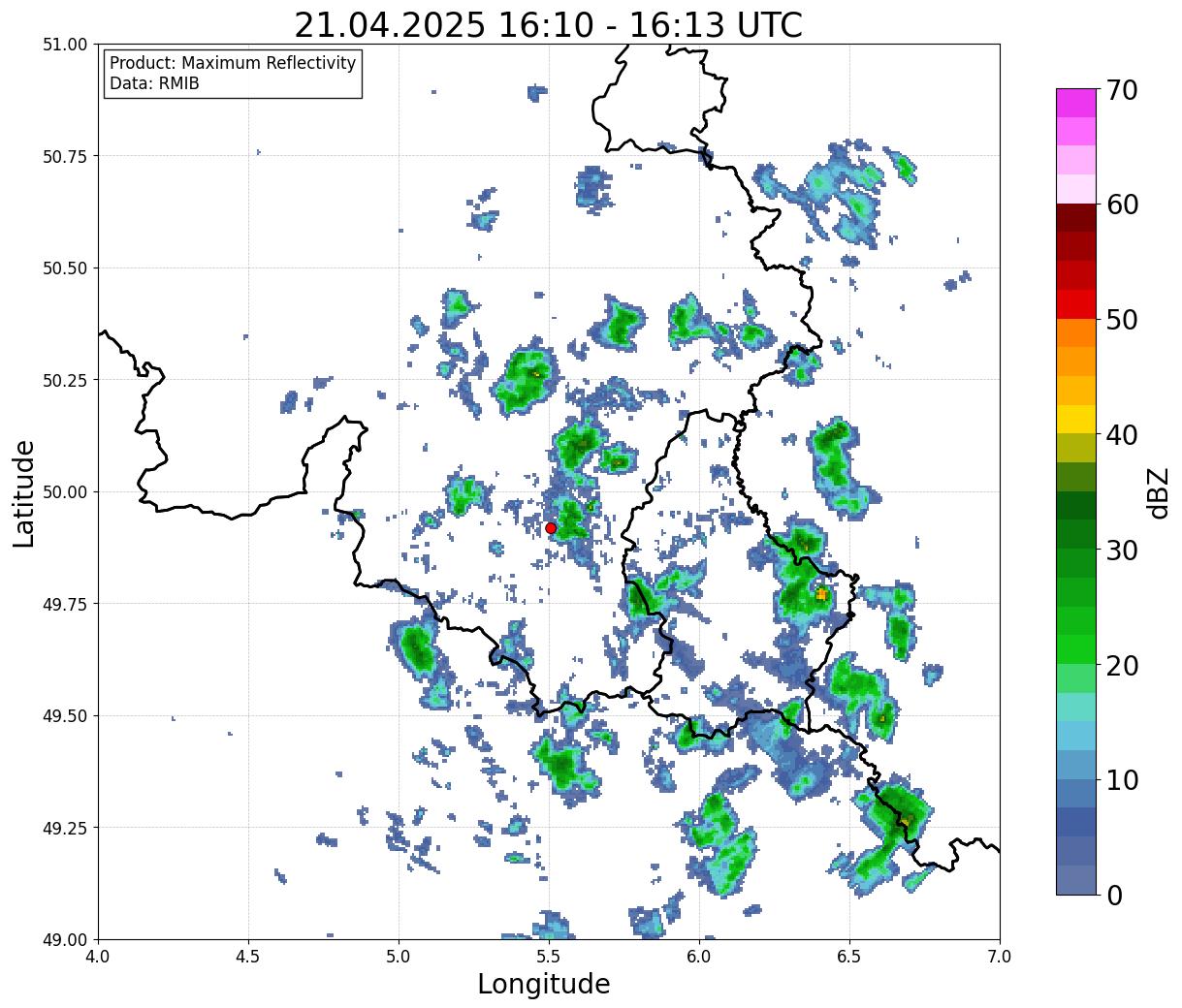Click the dark red colorbar swatch below 60
The width and height of the screenshot is (1182, 1008).
tap(1076, 217)
